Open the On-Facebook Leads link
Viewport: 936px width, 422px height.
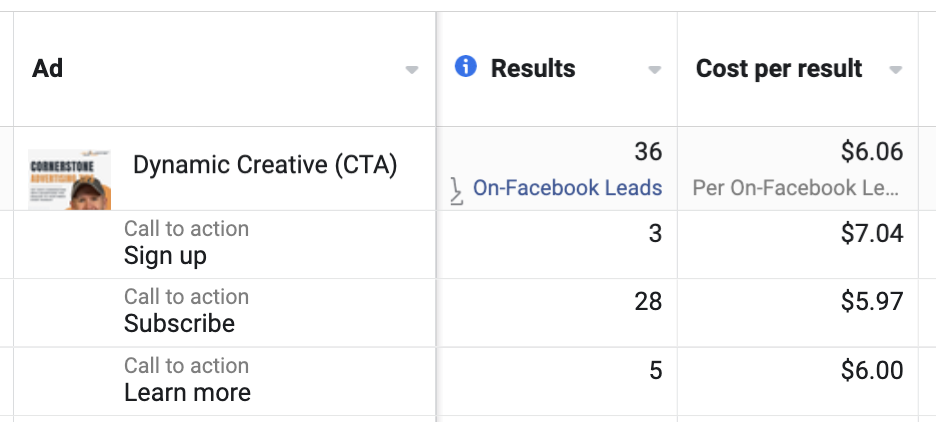pyautogui.click(x=568, y=188)
